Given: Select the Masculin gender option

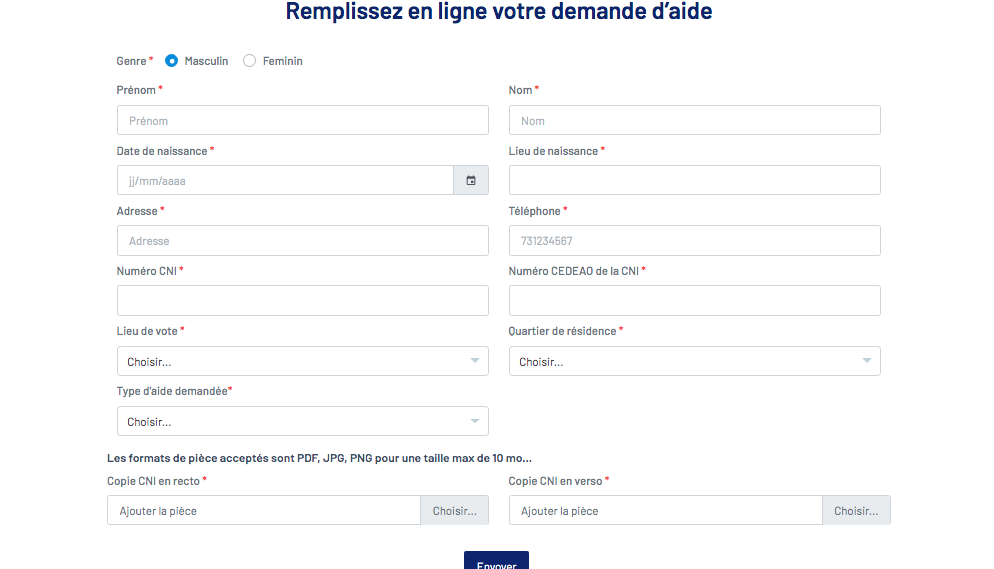Looking at the screenshot, I should 172,61.
